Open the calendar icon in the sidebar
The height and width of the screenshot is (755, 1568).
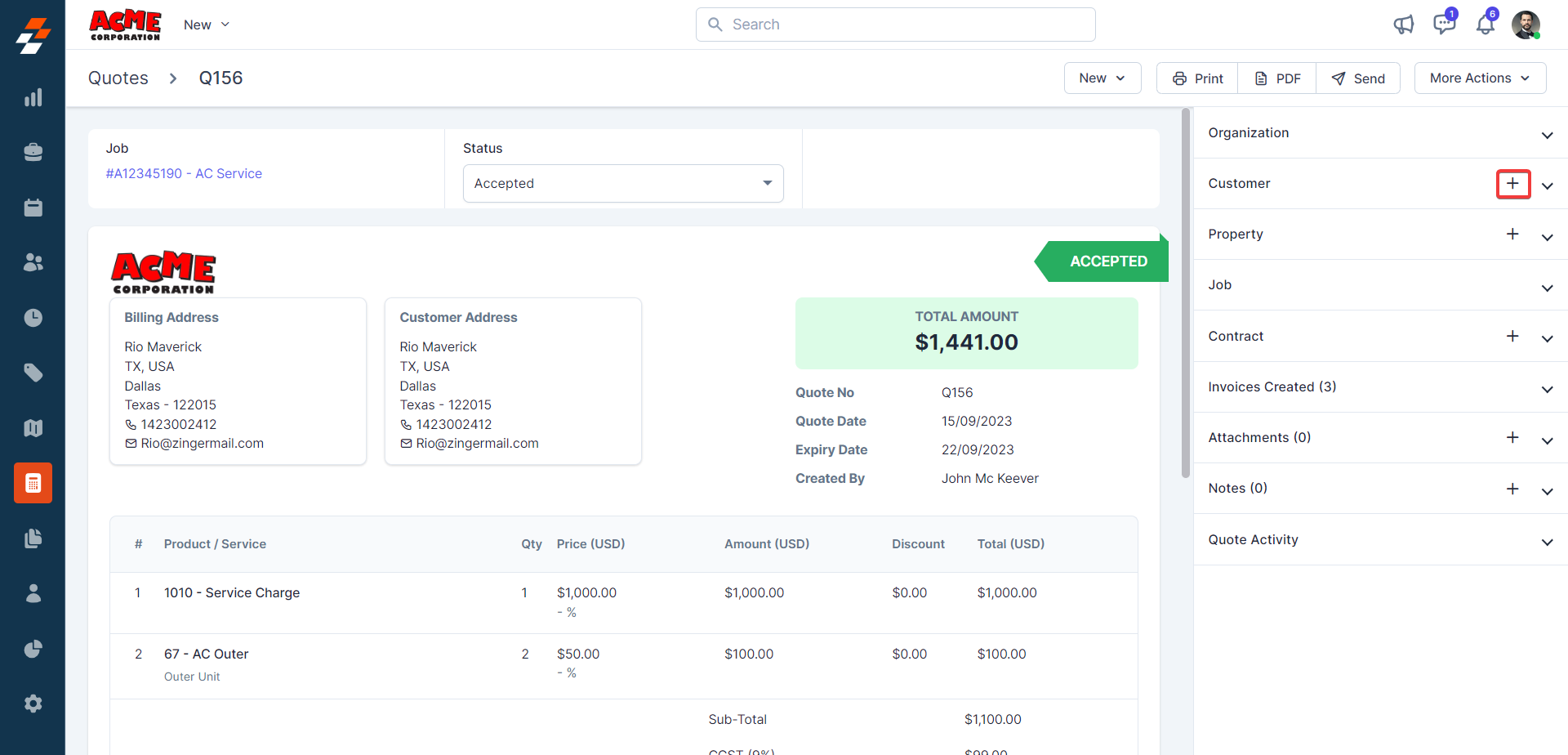[33, 208]
